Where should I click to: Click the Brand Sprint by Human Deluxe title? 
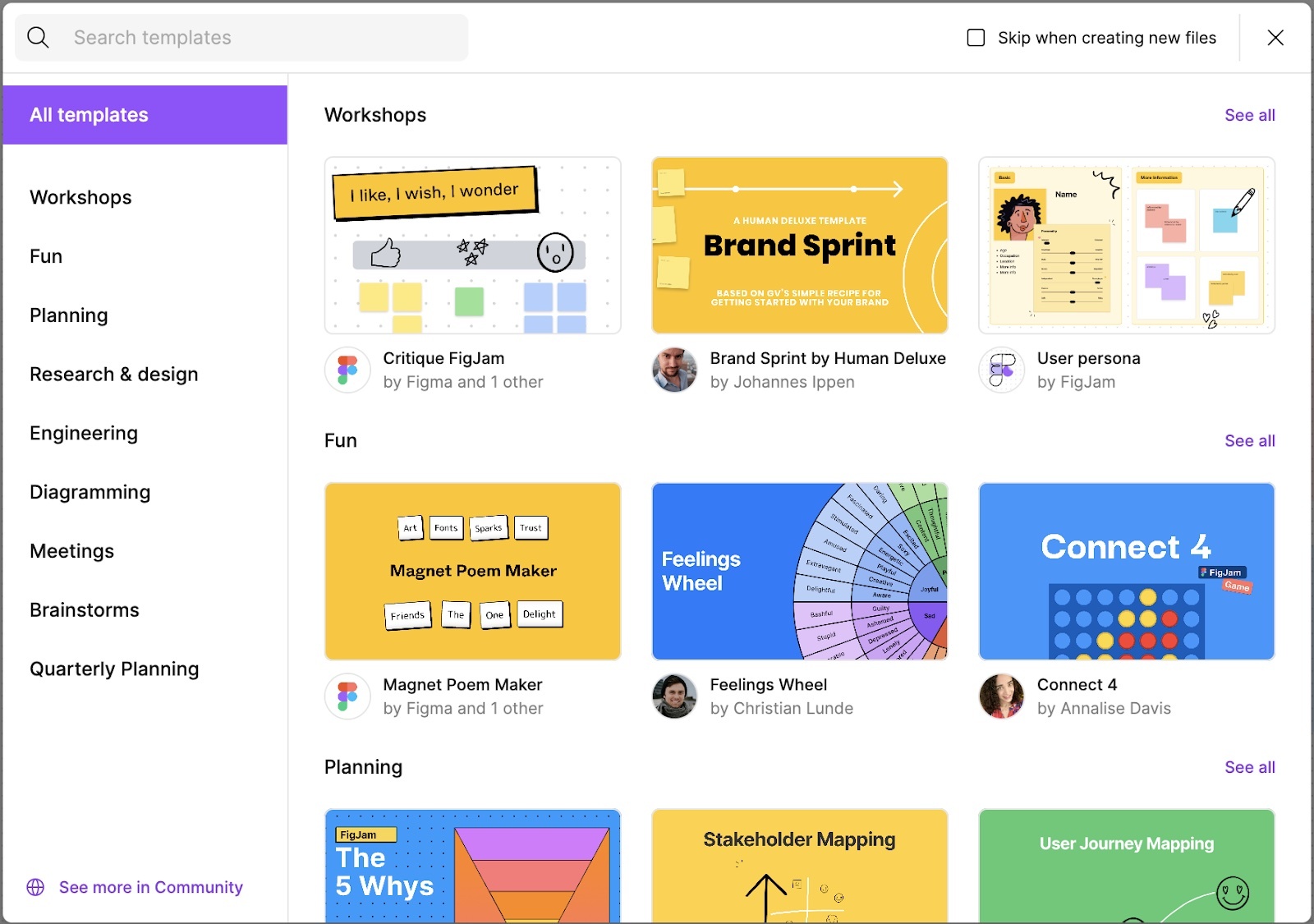click(x=828, y=358)
